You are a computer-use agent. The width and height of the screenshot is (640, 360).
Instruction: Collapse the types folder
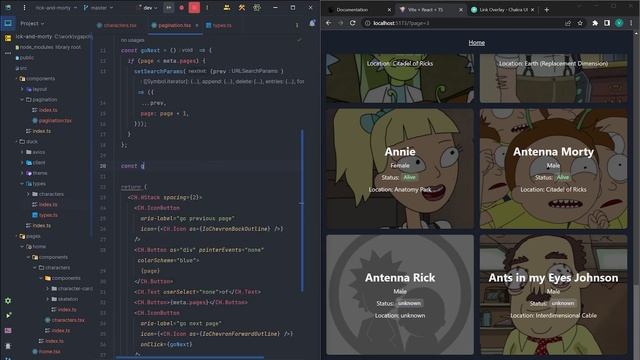tap(22, 184)
